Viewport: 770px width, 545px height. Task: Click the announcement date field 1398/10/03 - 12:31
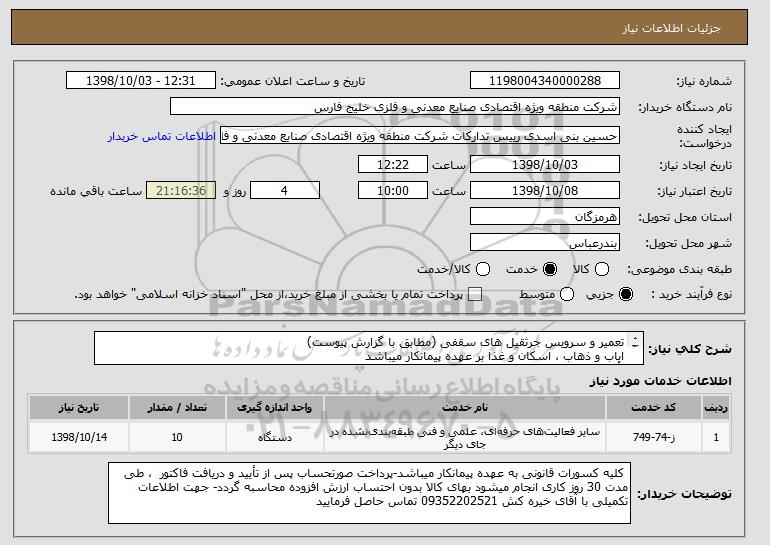pyautogui.click(x=140, y=81)
